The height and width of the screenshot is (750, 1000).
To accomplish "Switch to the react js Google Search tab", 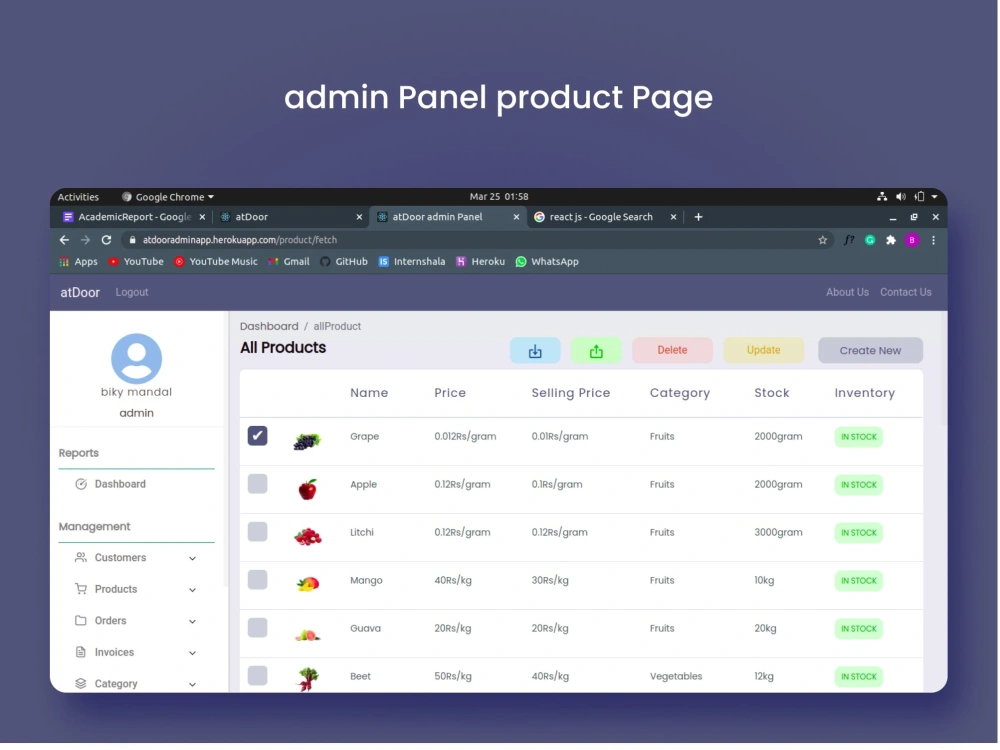I will tap(605, 217).
